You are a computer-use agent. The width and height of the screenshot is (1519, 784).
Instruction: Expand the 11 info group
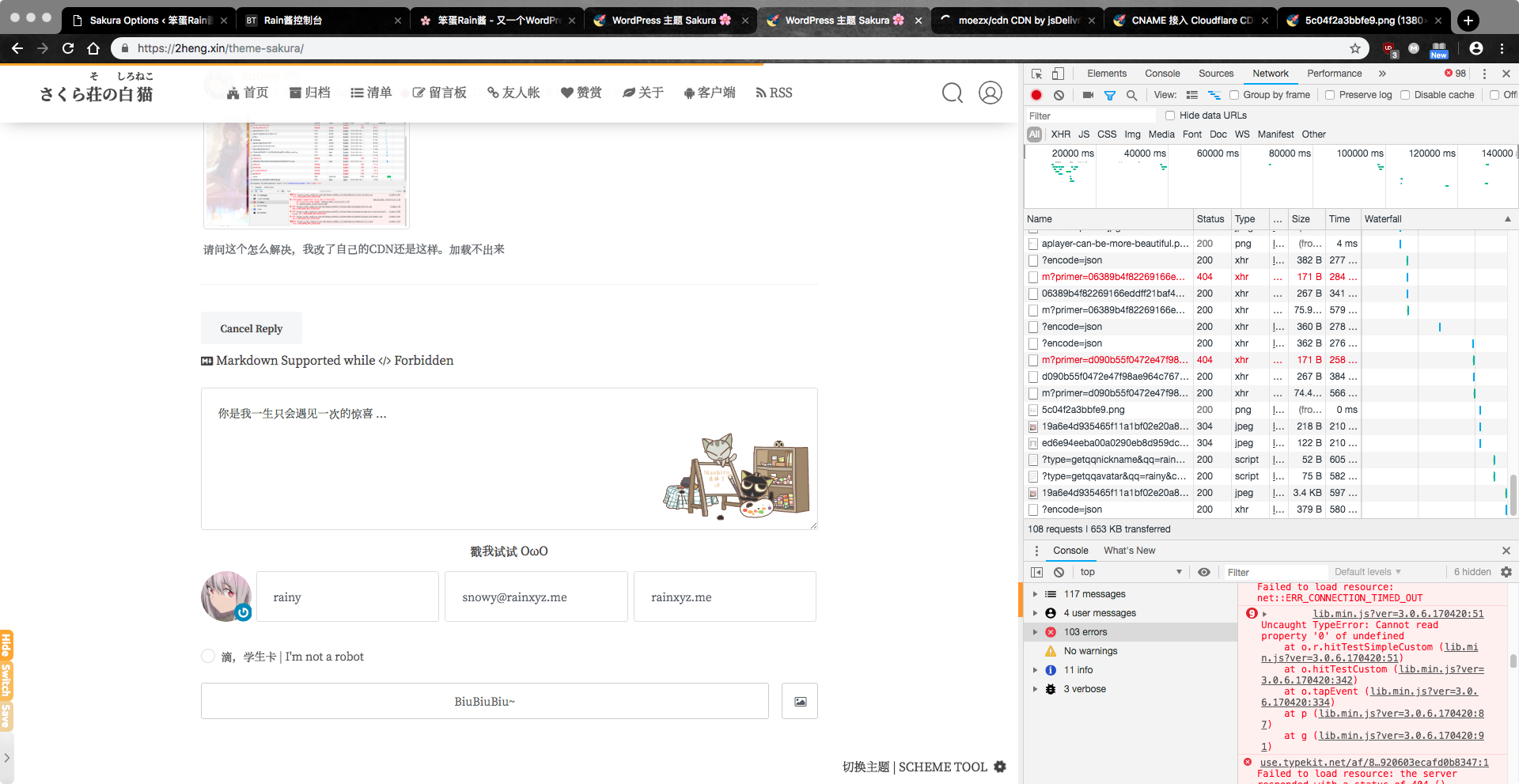[x=1035, y=670]
